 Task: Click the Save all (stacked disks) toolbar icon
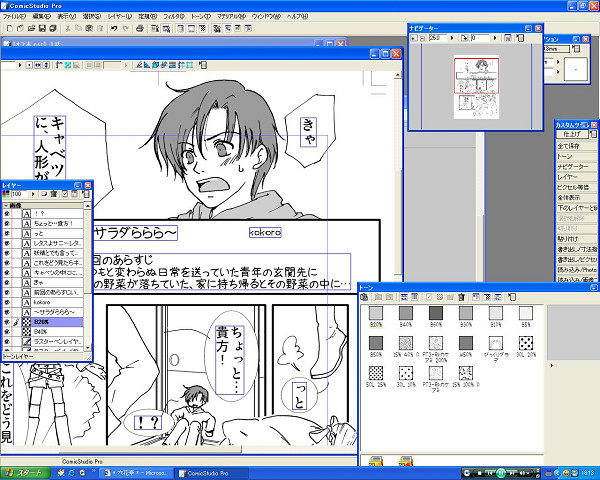[53, 28]
